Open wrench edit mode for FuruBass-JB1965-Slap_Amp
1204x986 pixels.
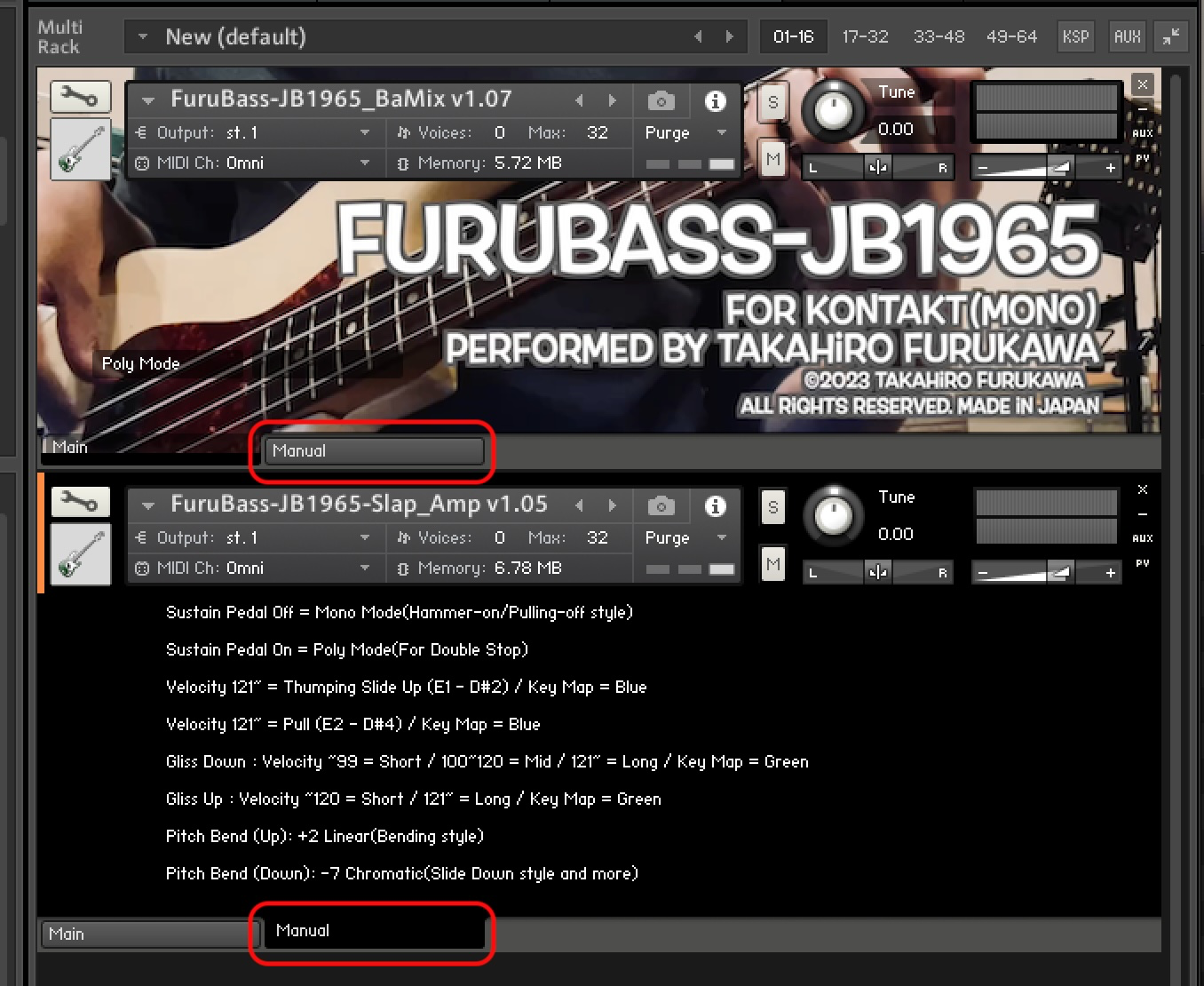(x=80, y=502)
